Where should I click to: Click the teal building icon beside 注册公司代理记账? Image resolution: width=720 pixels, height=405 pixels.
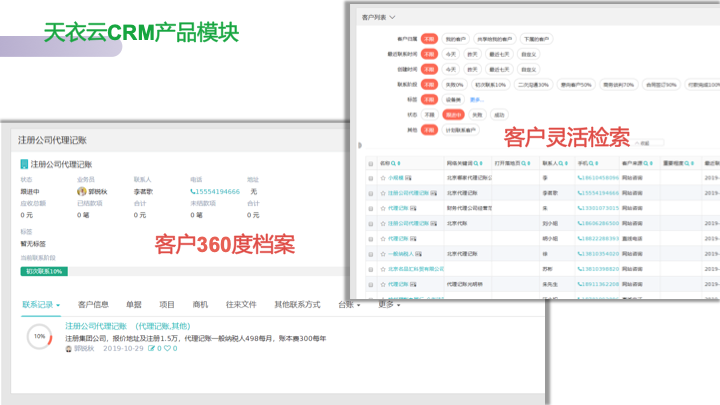point(24,164)
